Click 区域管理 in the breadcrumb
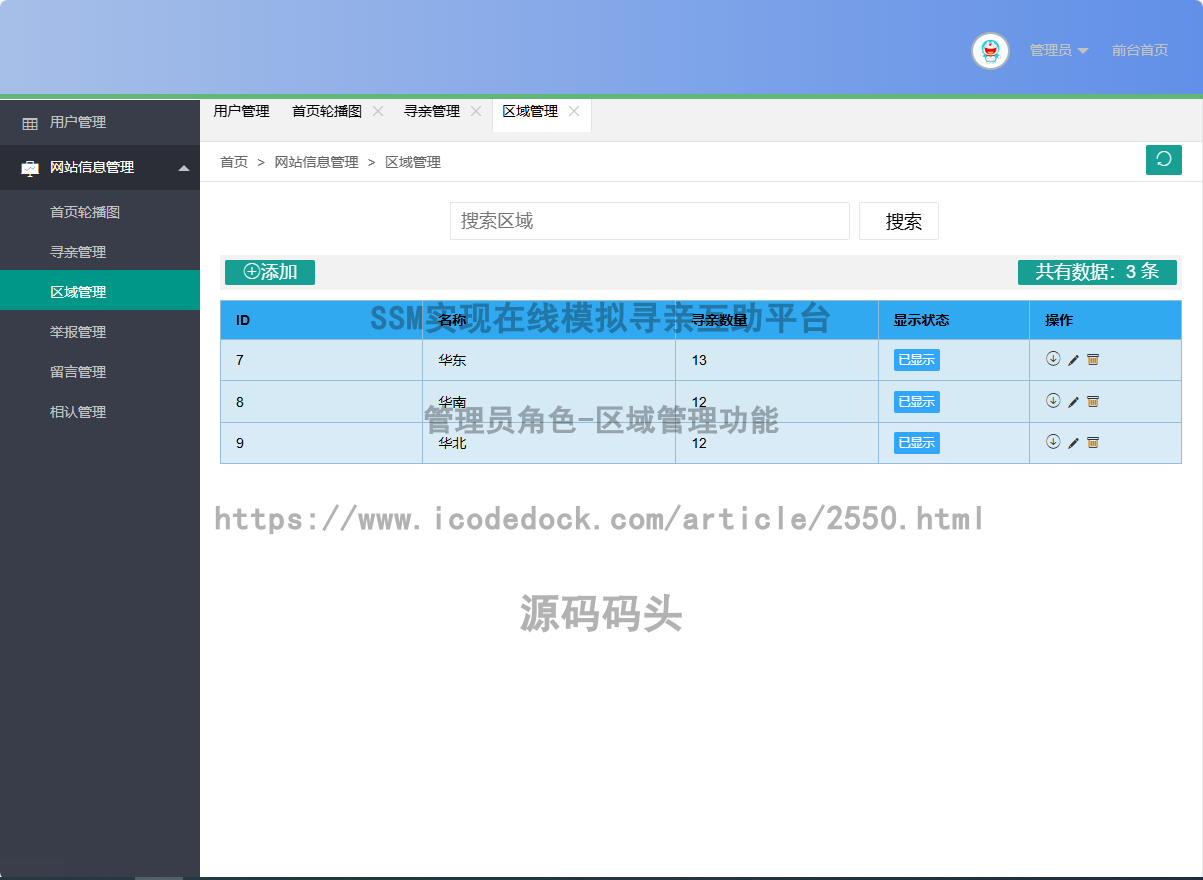 coord(413,162)
